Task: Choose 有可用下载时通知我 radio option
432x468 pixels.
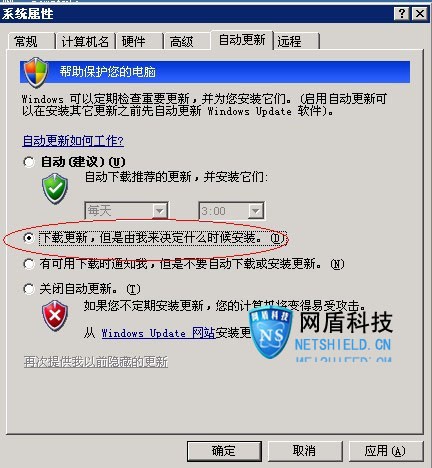Action: 29,264
